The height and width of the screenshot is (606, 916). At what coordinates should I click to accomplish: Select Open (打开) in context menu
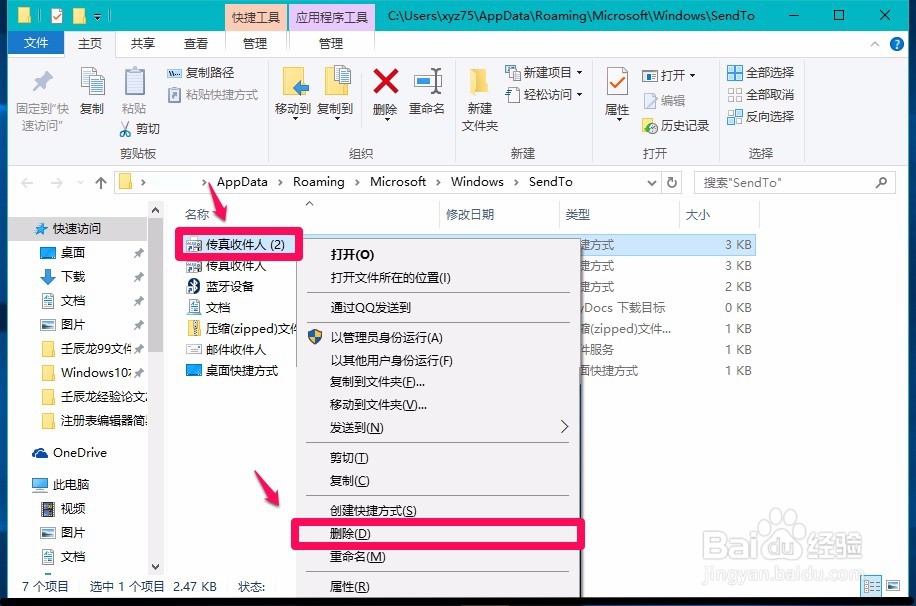[x=352, y=254]
